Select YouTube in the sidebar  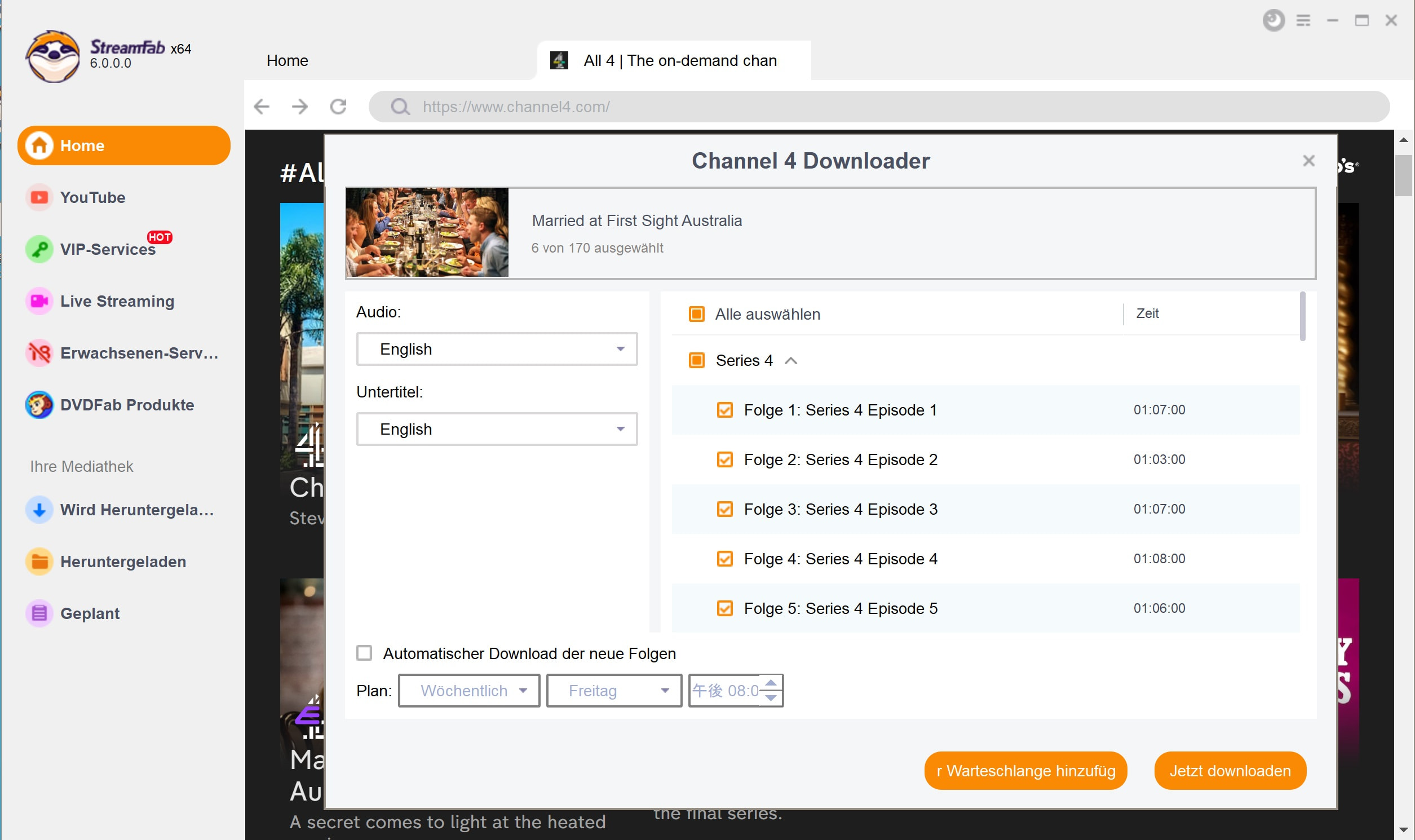[x=93, y=197]
